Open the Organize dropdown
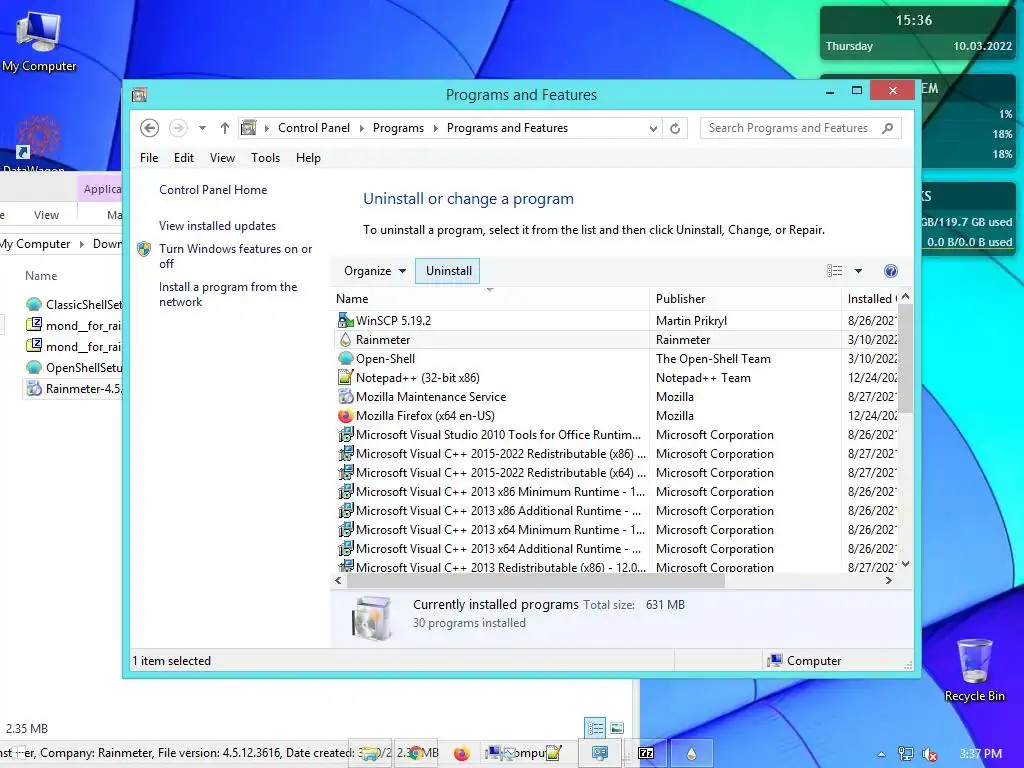 [x=375, y=270]
